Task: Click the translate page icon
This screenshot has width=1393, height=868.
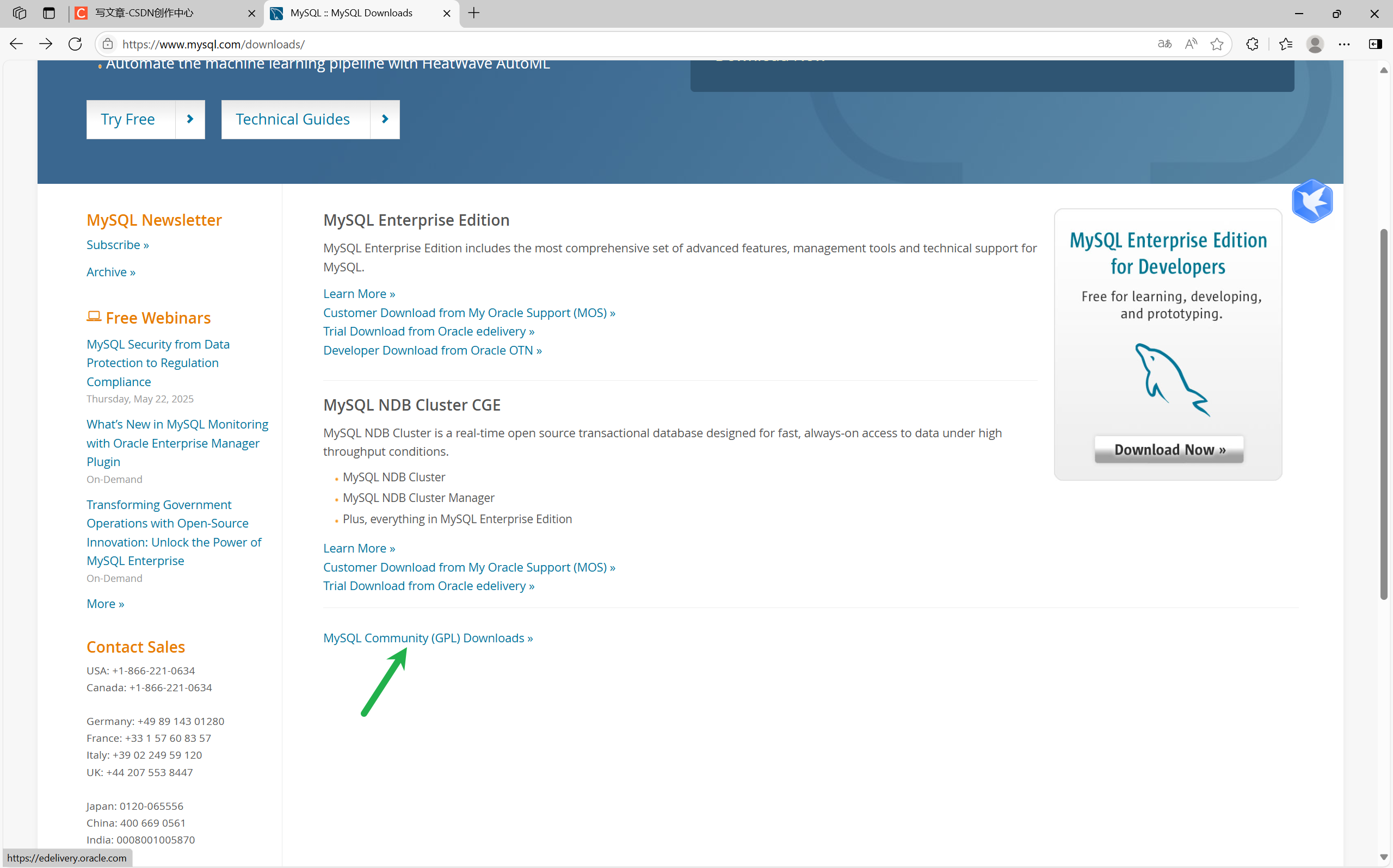Action: [1164, 44]
